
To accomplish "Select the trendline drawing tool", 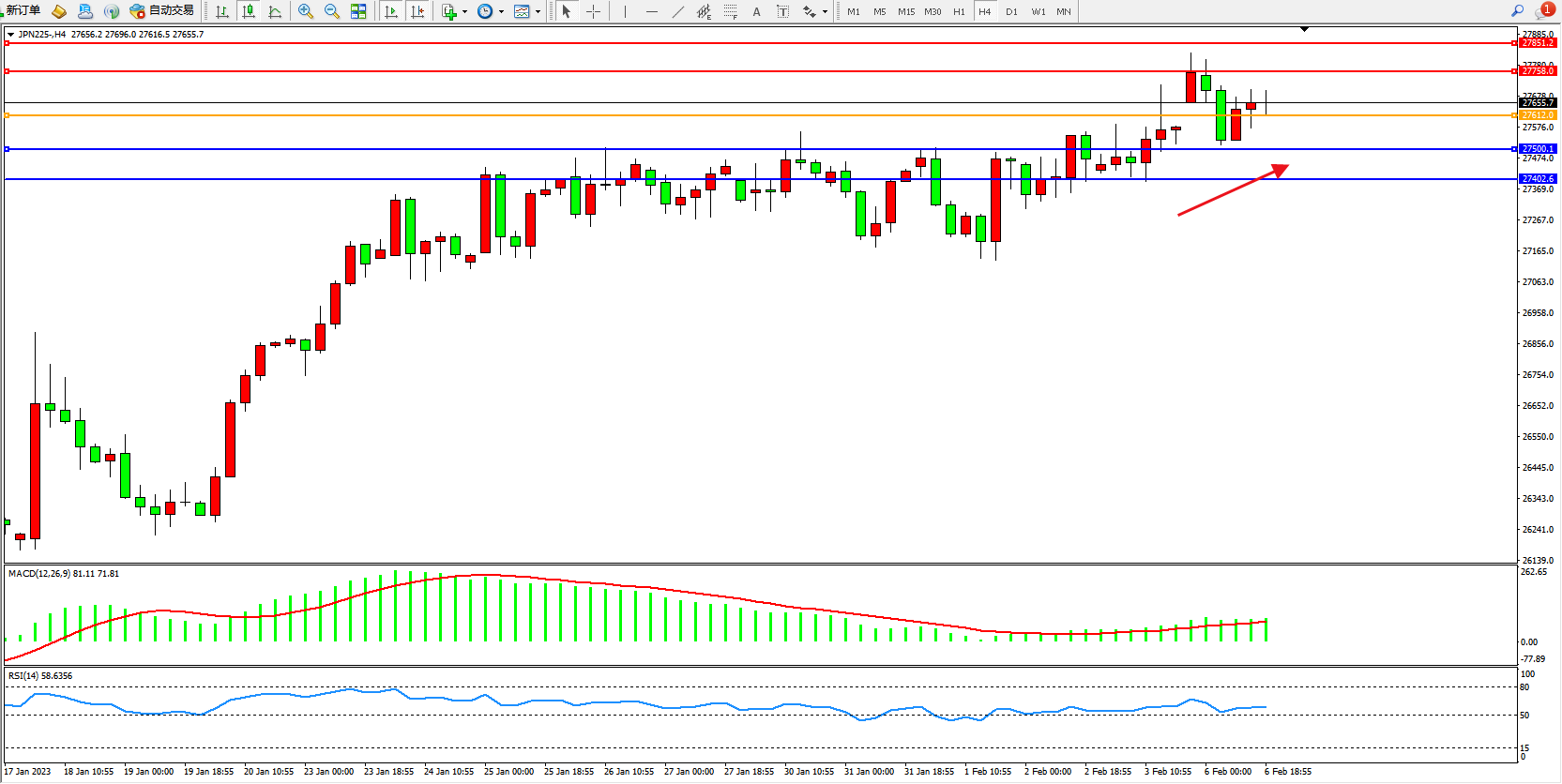I will tap(678, 11).
